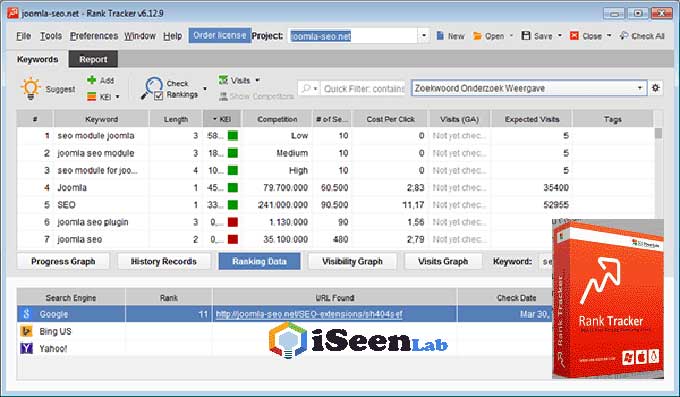Open the Preferences menu
This screenshot has height=397, width=680.
coord(94,36)
